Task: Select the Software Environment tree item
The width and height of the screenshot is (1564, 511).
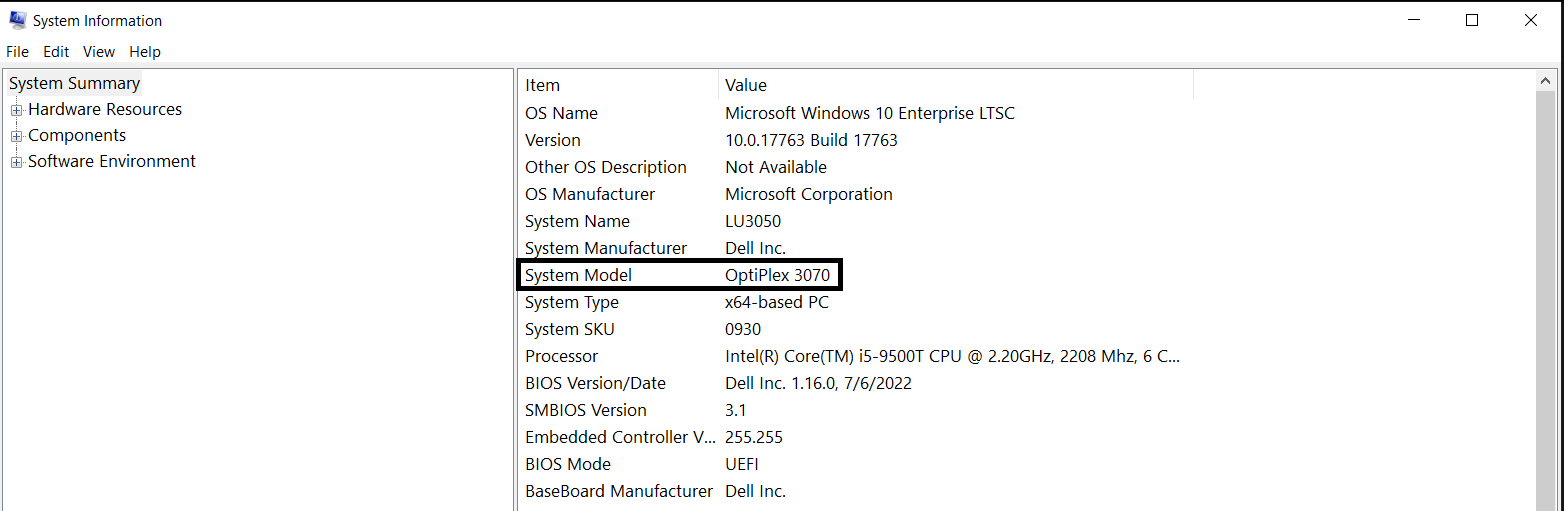Action: tap(112, 162)
